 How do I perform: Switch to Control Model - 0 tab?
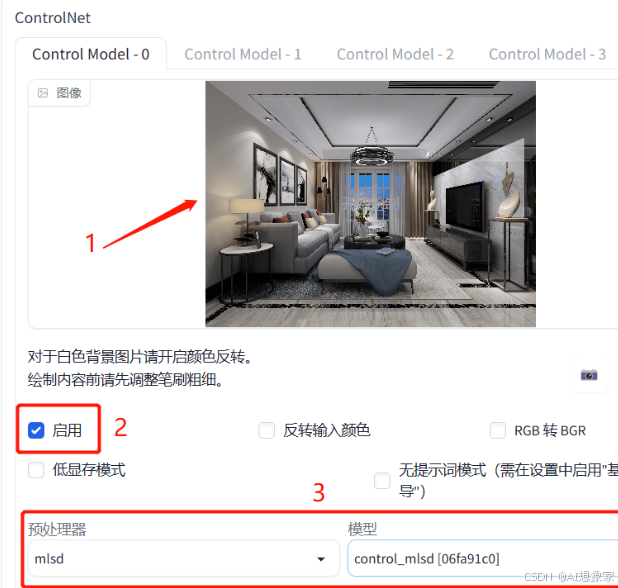91,54
